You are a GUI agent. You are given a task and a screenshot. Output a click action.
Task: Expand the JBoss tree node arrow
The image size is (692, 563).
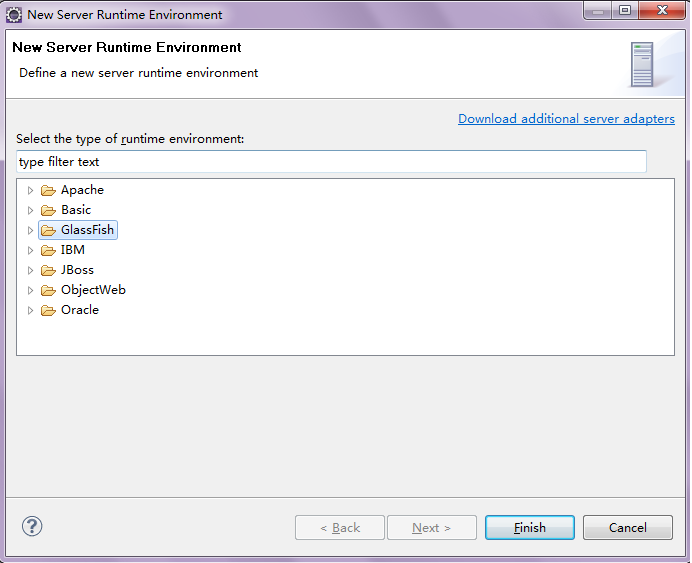click(30, 270)
